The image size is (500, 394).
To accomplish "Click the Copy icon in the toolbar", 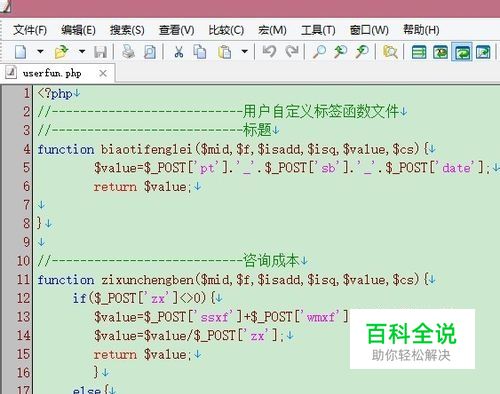I will [200, 52].
